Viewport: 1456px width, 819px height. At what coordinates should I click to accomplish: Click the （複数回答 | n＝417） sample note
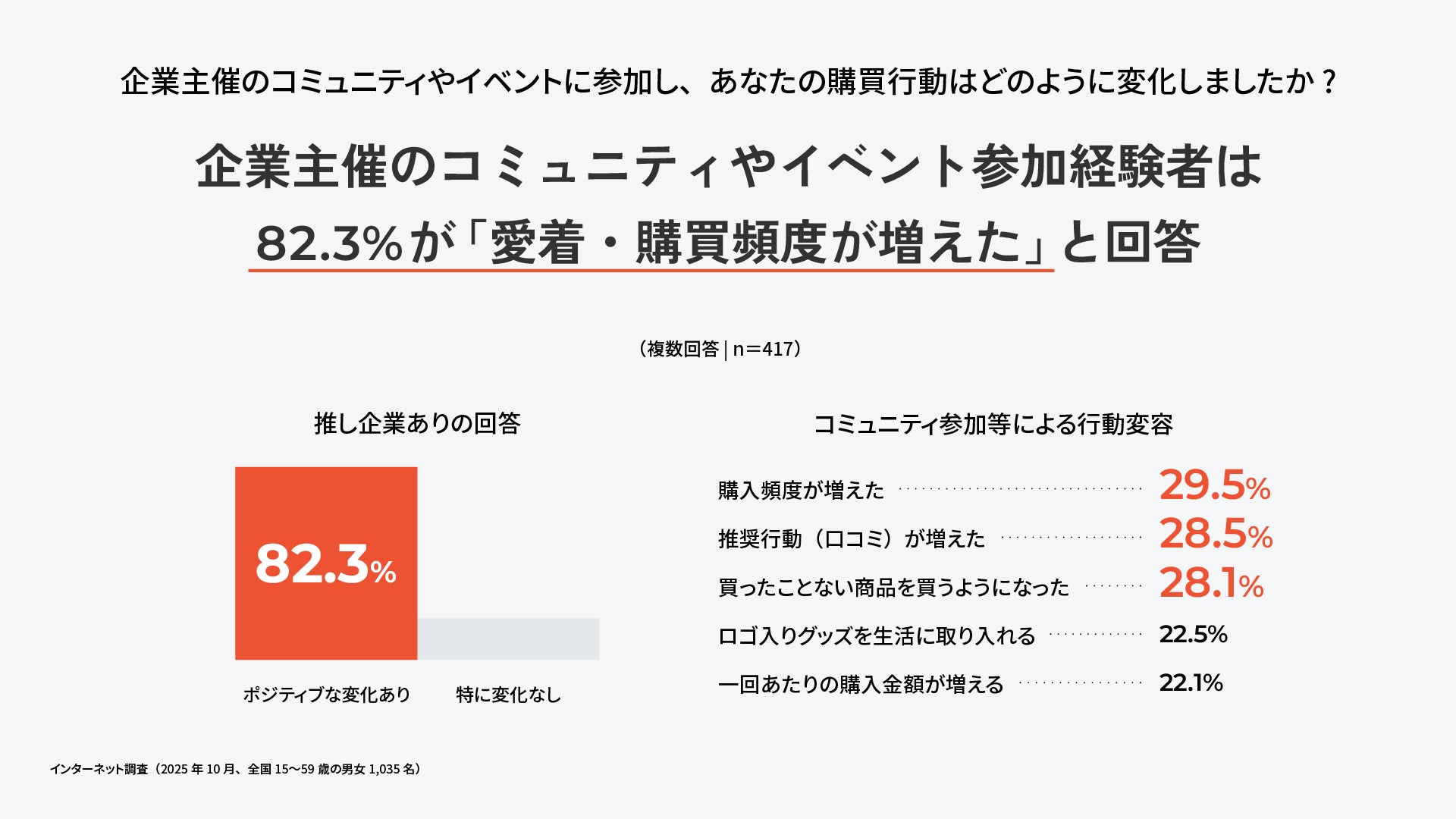click(720, 349)
